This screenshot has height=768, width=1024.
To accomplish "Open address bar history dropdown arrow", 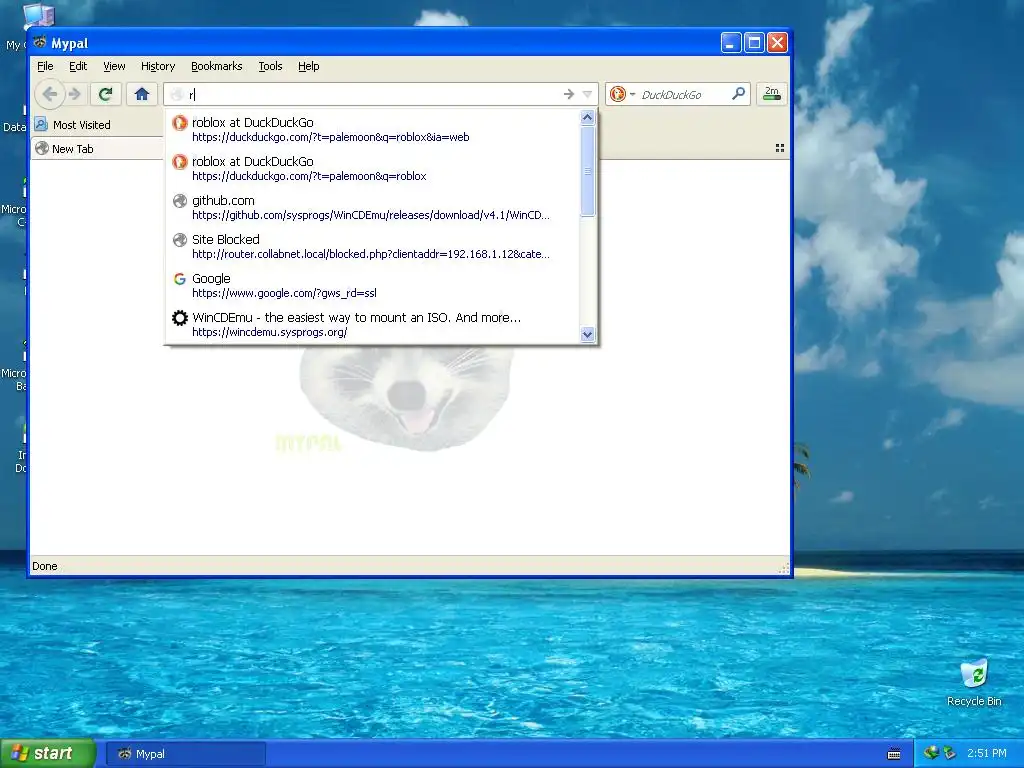I will click(x=587, y=95).
